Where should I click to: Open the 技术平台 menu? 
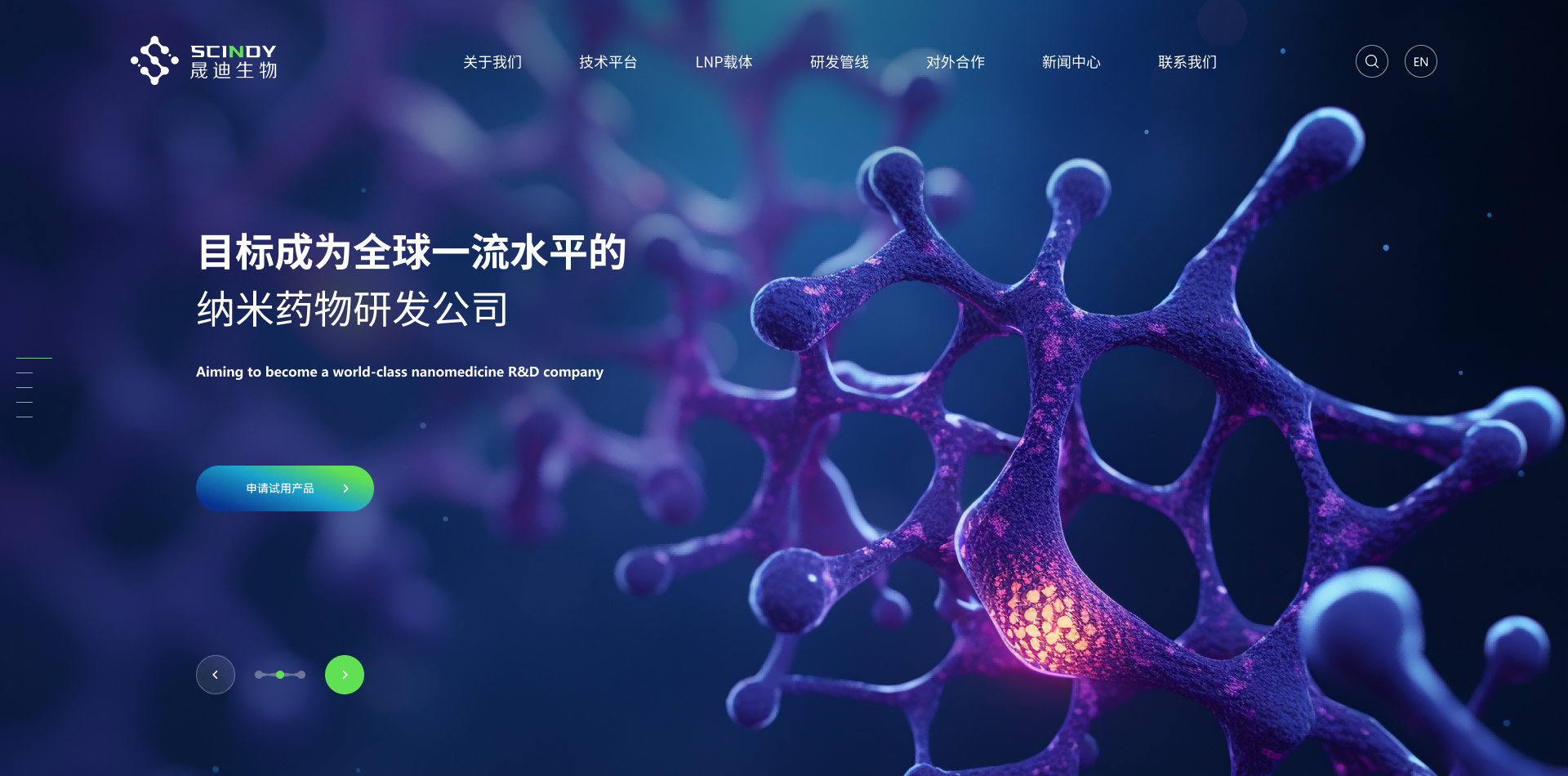pyautogui.click(x=608, y=62)
